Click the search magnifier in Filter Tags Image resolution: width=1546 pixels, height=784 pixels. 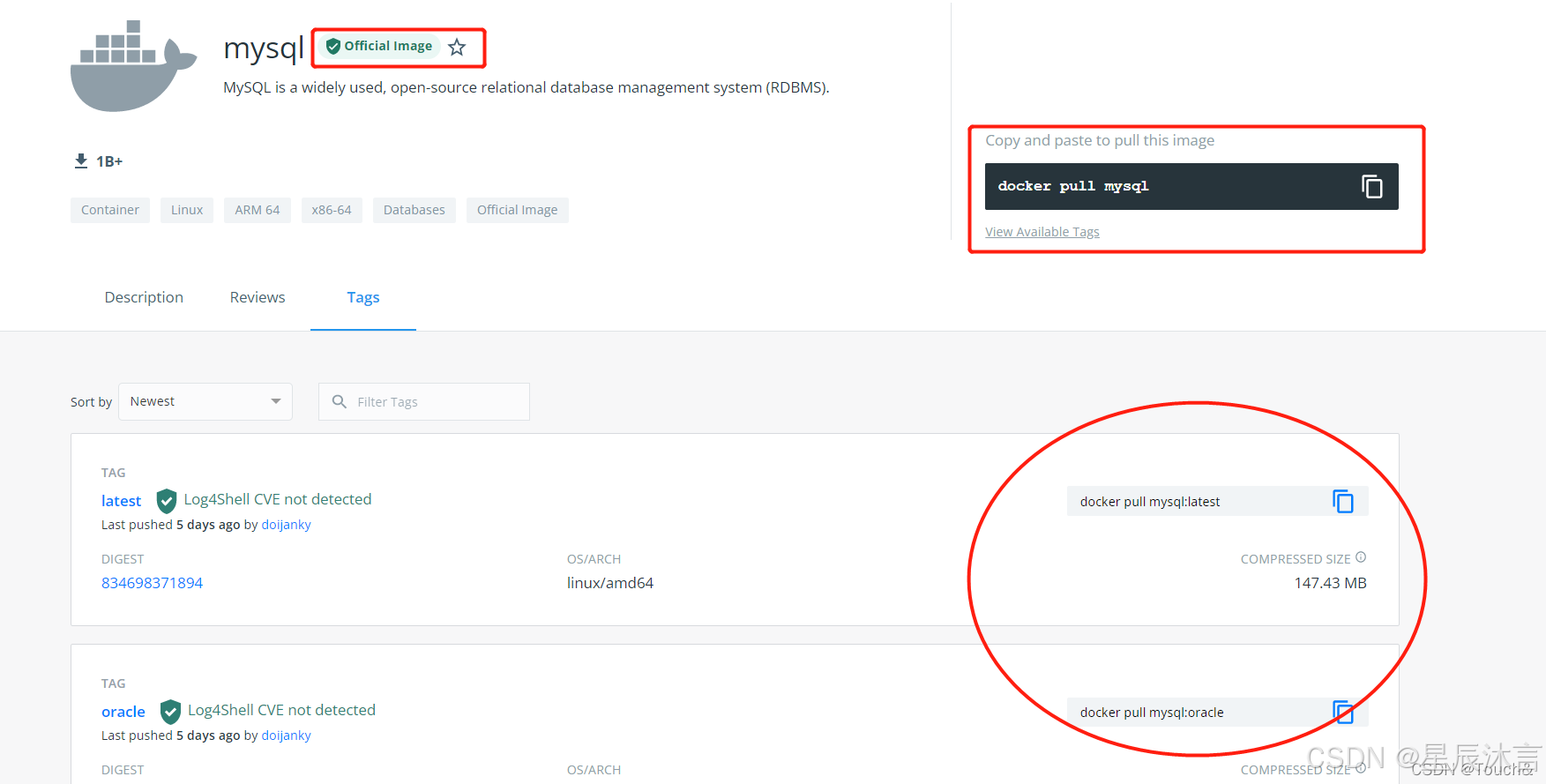coord(339,401)
